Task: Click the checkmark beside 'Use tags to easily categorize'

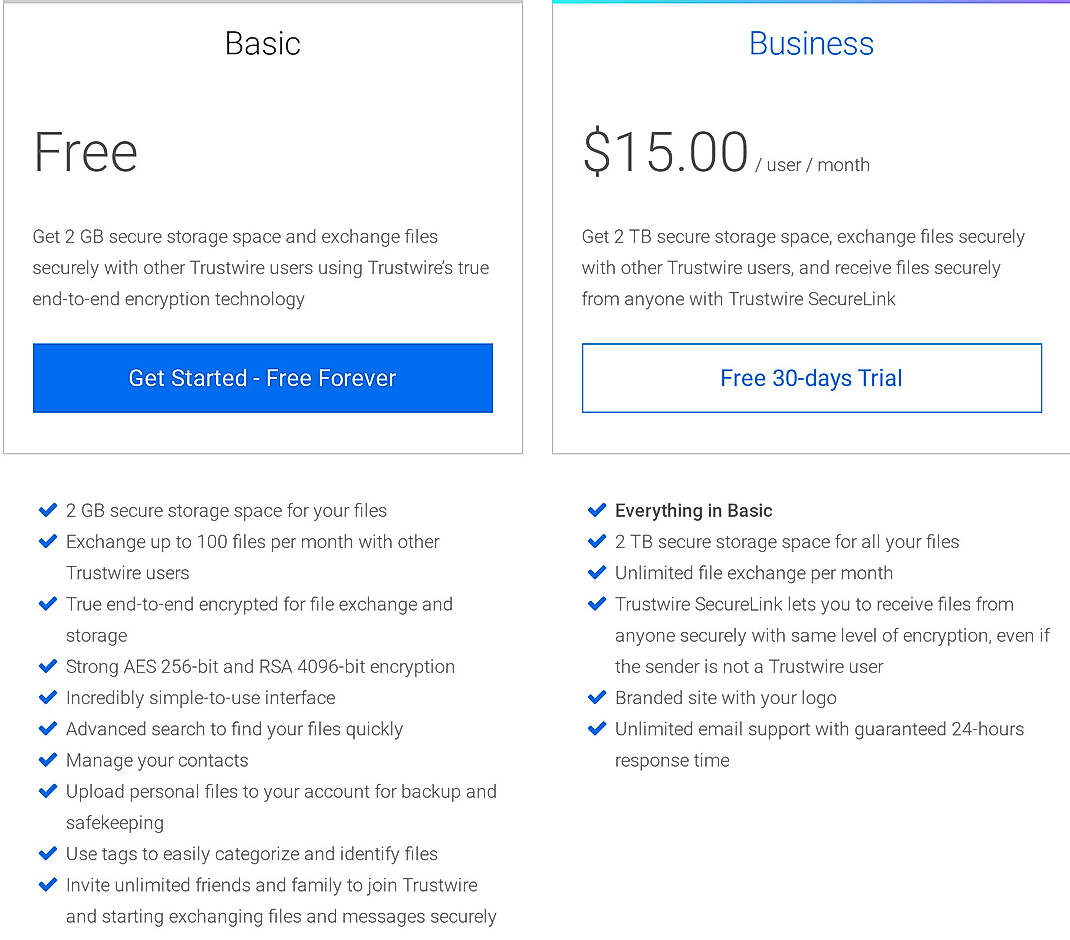Action: coord(47,854)
